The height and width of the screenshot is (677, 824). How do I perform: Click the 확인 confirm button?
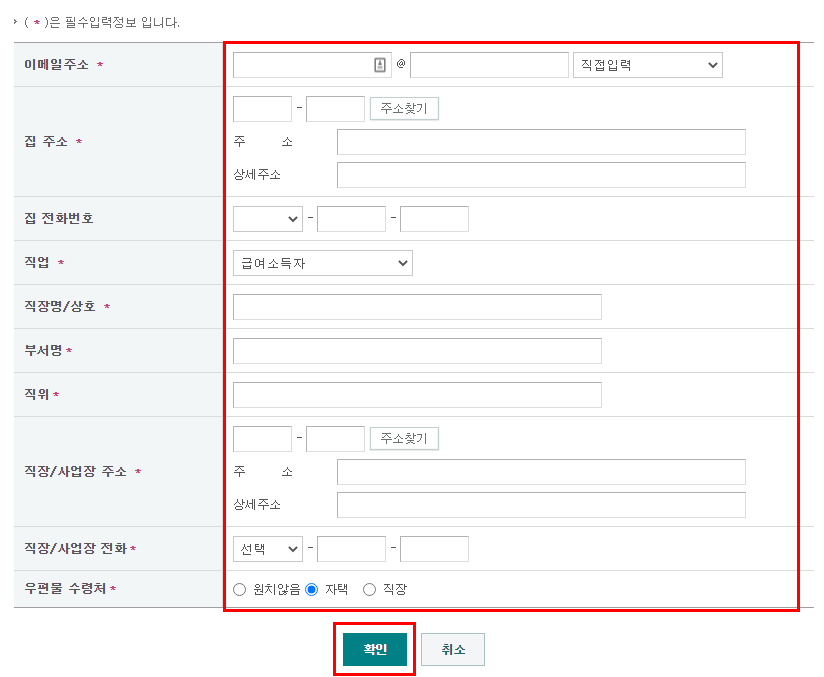375,649
